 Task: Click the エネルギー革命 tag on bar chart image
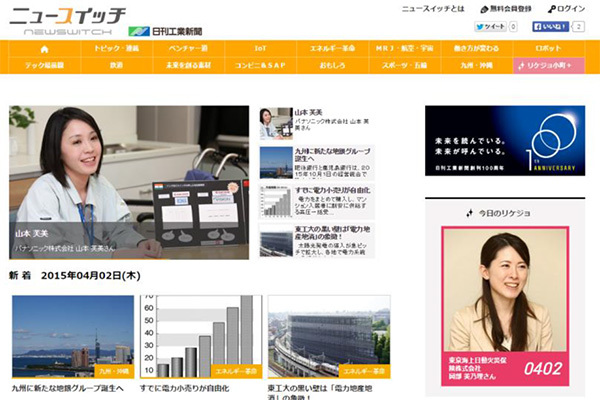click(236, 371)
